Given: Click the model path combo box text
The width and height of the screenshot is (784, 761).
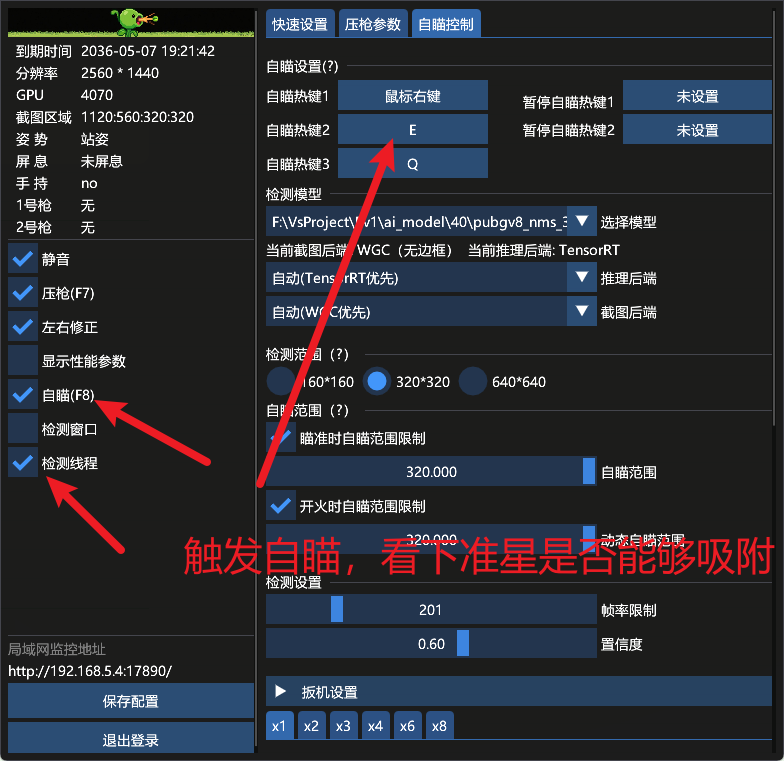Looking at the screenshot, I should click(x=416, y=221).
